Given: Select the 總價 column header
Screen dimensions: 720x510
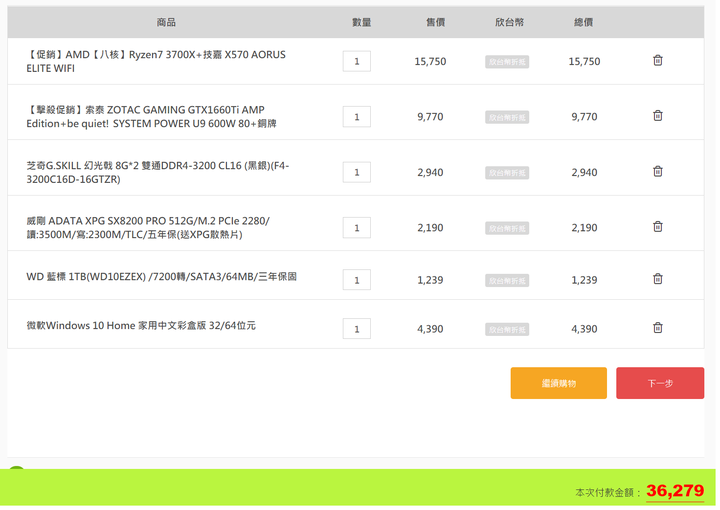Looking at the screenshot, I should 583,22.
